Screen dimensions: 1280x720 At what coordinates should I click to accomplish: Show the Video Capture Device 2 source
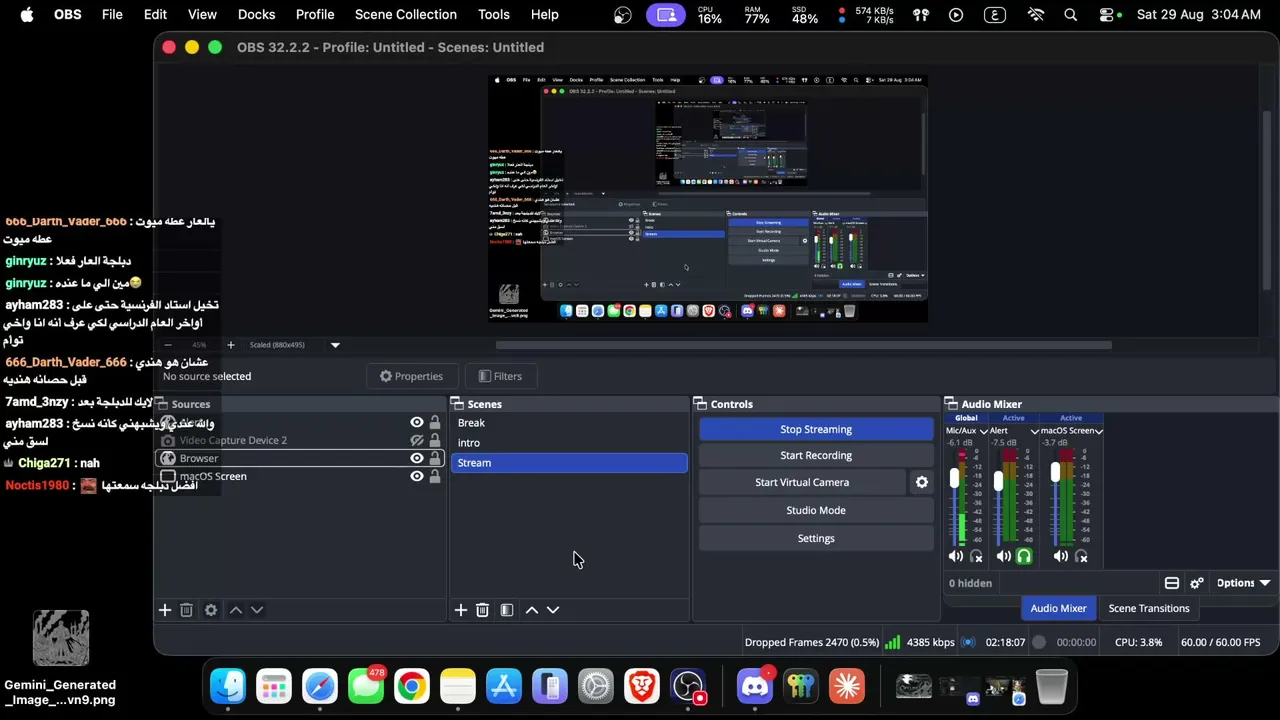(417, 440)
